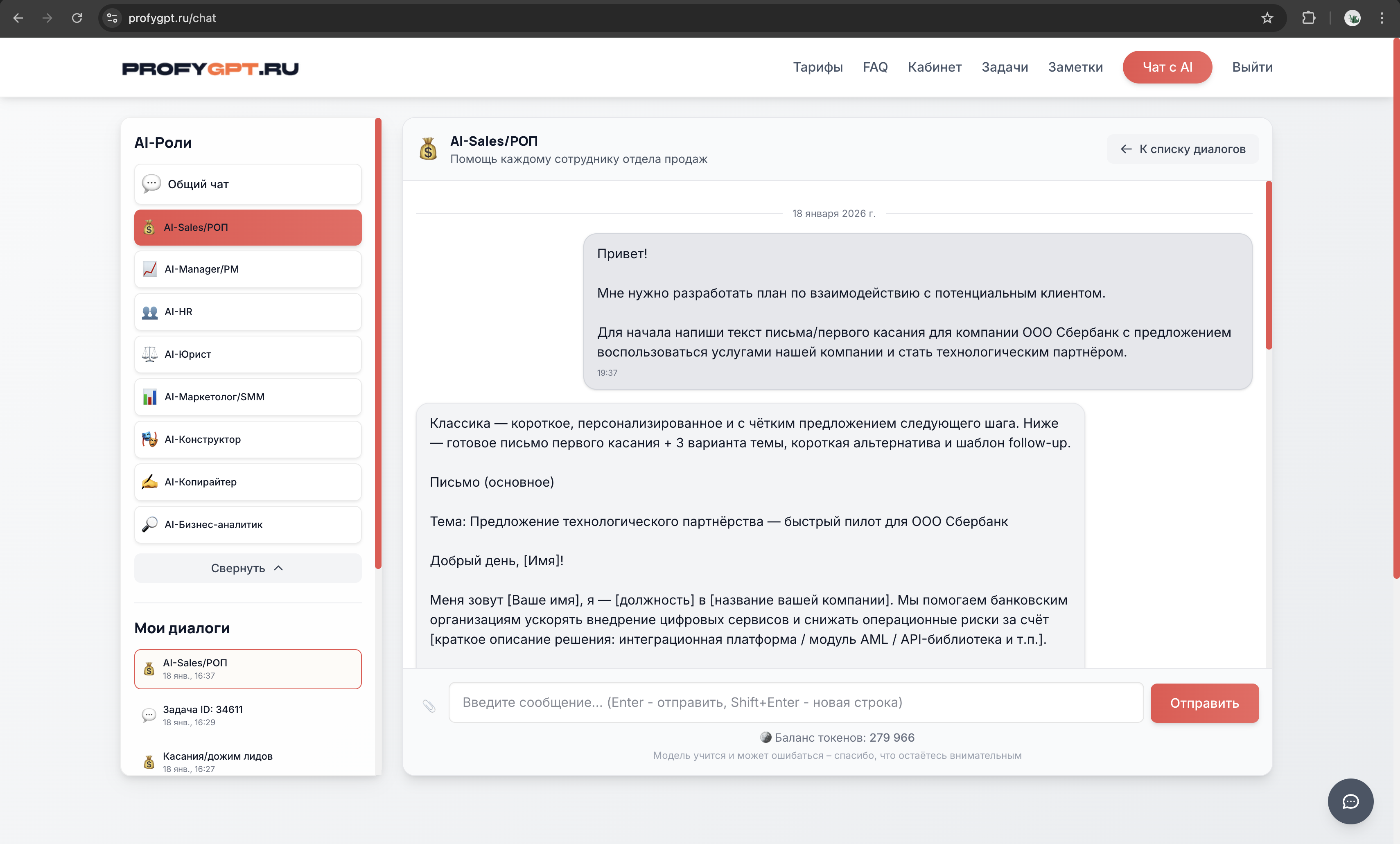Select the AI-Маркетолог/SMM role
This screenshot has width=1400, height=844.
pos(247,397)
